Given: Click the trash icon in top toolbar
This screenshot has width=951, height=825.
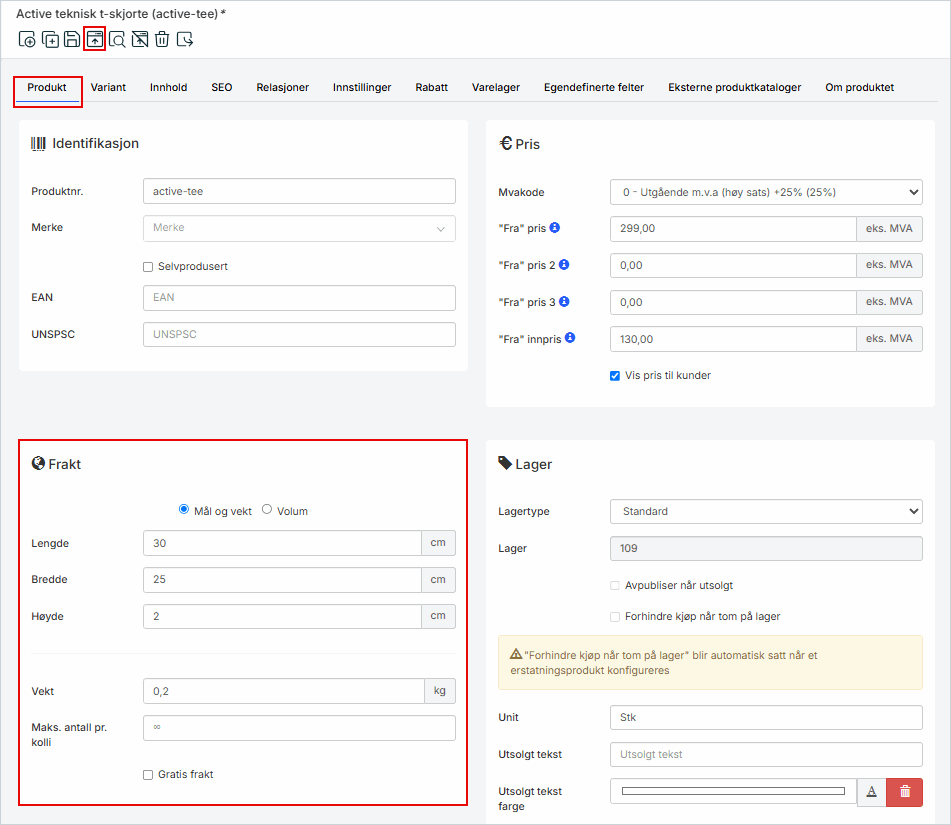Looking at the screenshot, I should pos(162,40).
